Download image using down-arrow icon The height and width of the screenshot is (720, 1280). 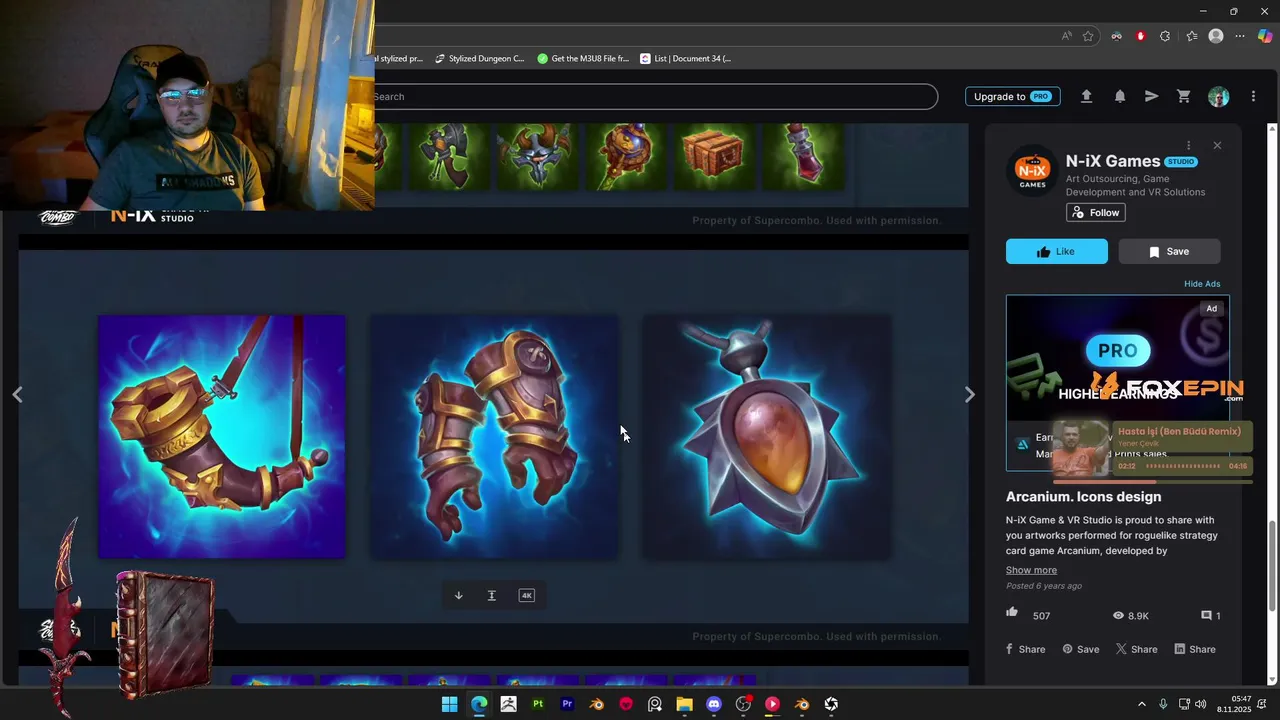pyautogui.click(x=459, y=595)
